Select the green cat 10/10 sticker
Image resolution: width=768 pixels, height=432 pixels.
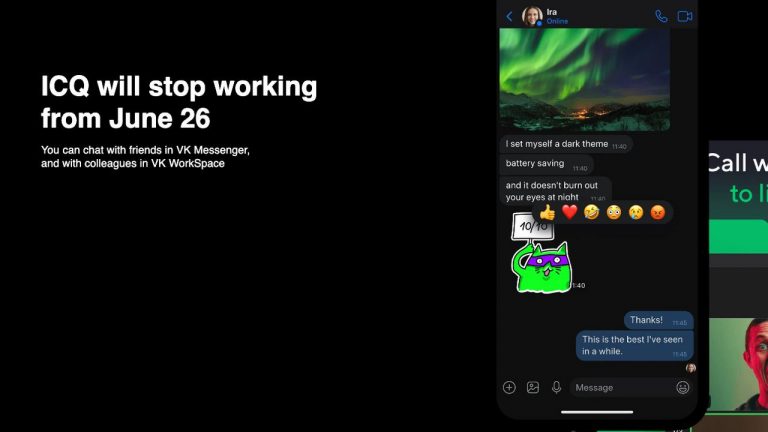(x=541, y=253)
